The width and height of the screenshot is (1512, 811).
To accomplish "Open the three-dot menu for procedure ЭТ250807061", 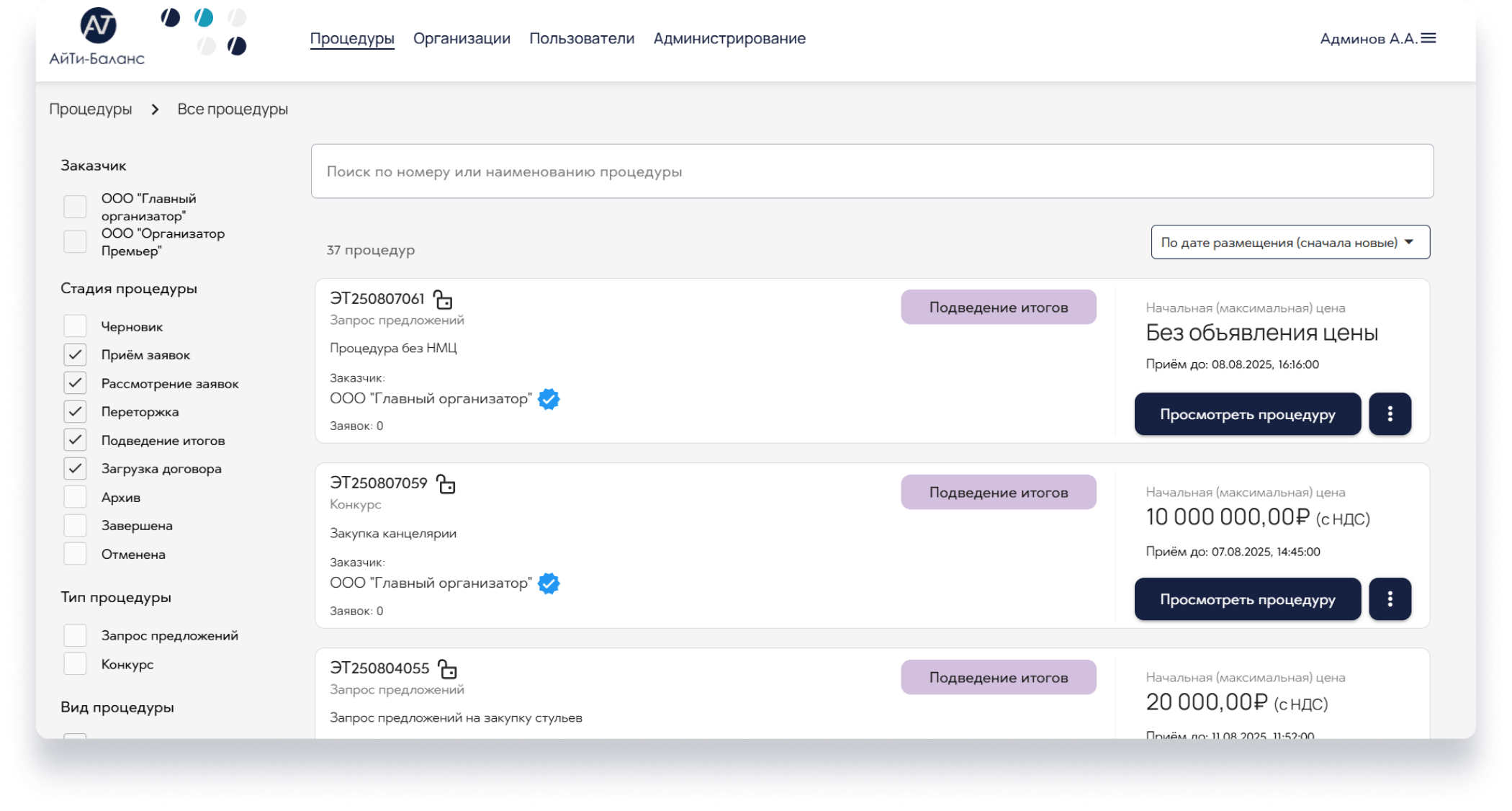I will tap(1390, 414).
